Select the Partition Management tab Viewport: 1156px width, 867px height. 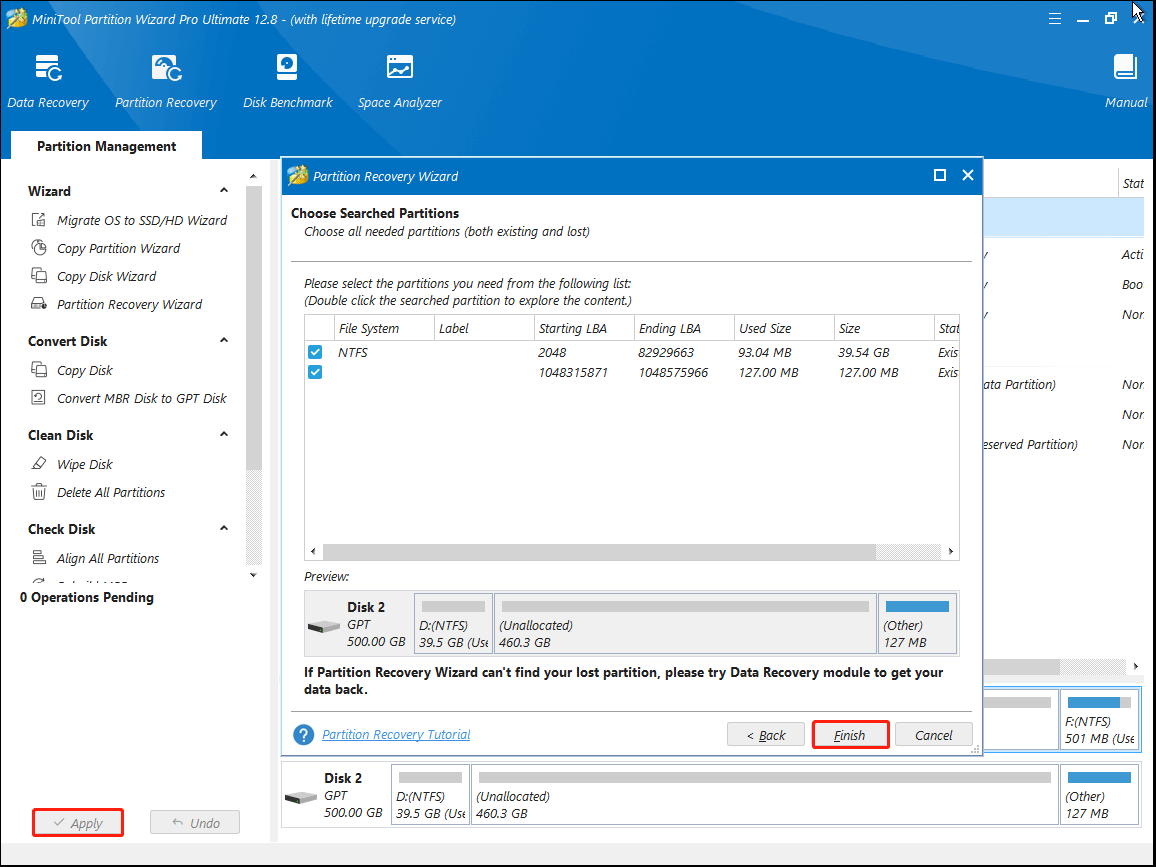106,146
